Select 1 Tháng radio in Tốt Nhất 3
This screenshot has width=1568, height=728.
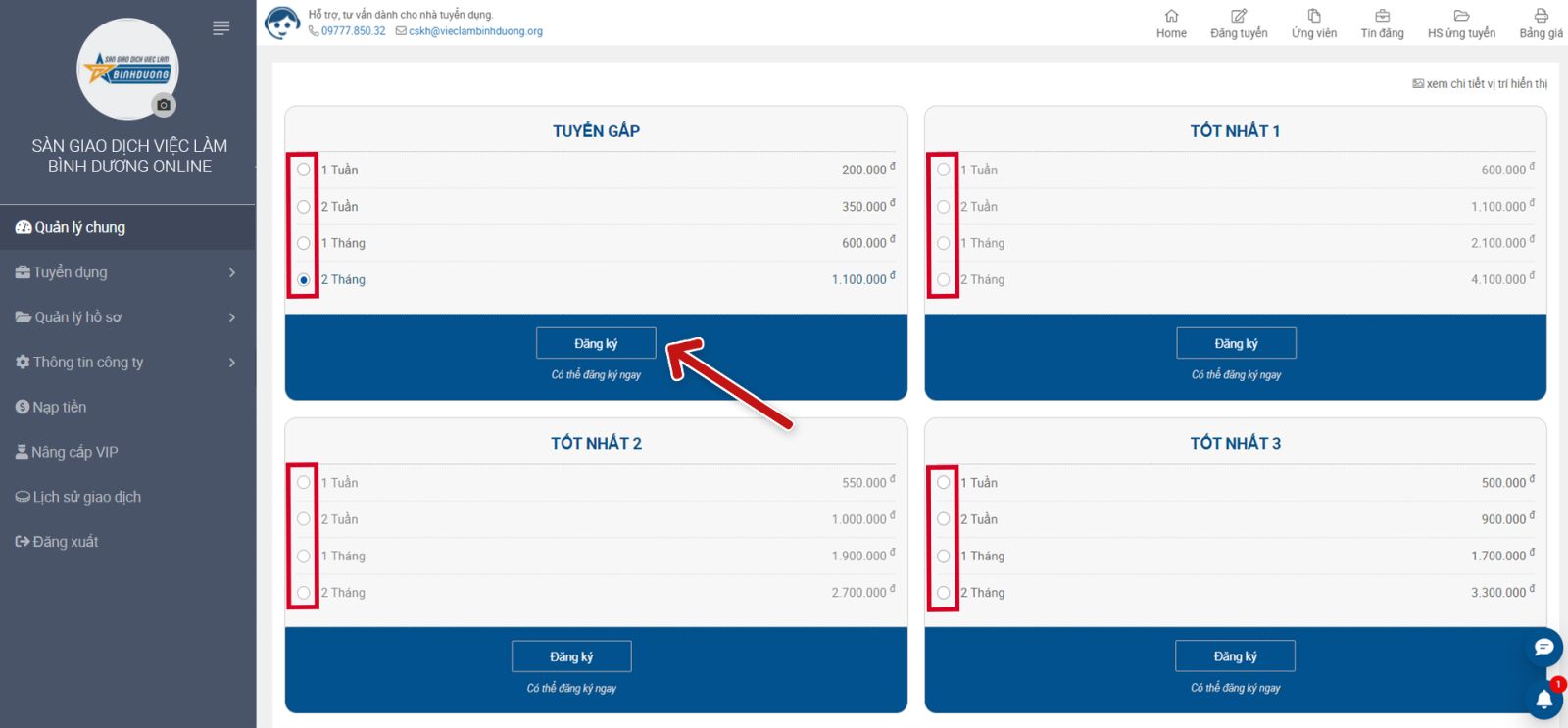pos(943,557)
